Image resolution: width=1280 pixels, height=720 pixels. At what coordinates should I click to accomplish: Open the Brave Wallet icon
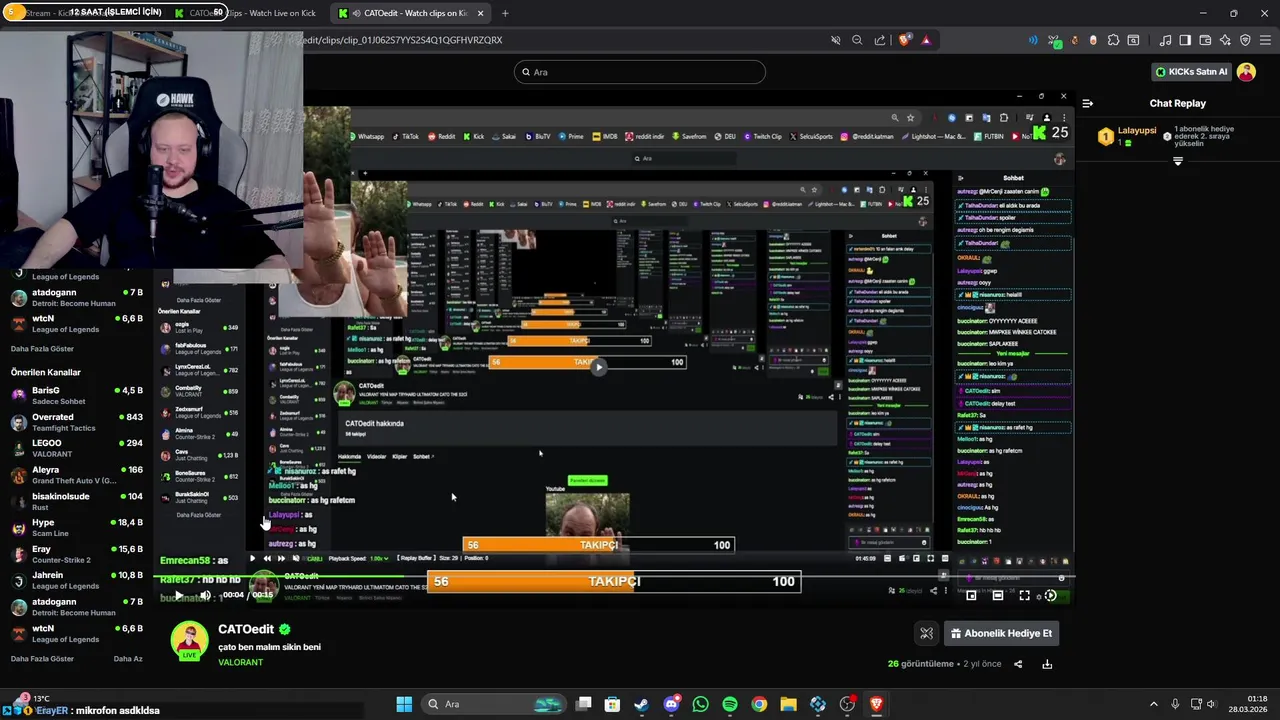1205,40
